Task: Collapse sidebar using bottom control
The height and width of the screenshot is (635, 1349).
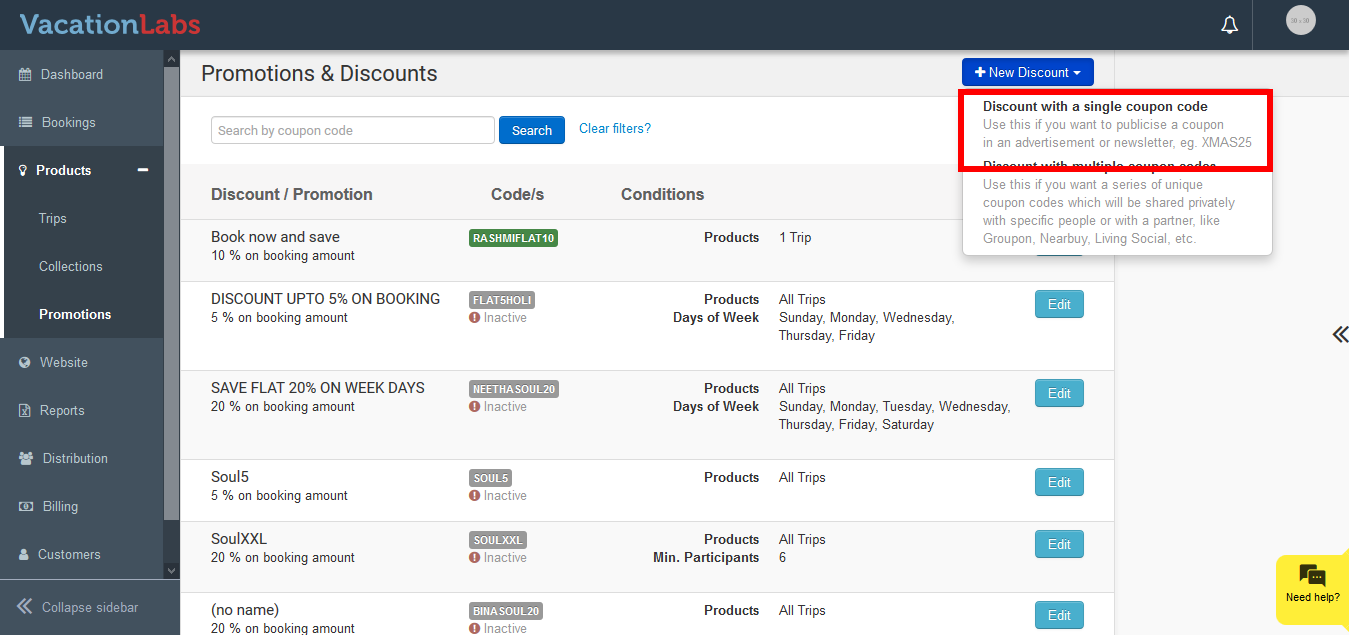Action: click(x=78, y=607)
